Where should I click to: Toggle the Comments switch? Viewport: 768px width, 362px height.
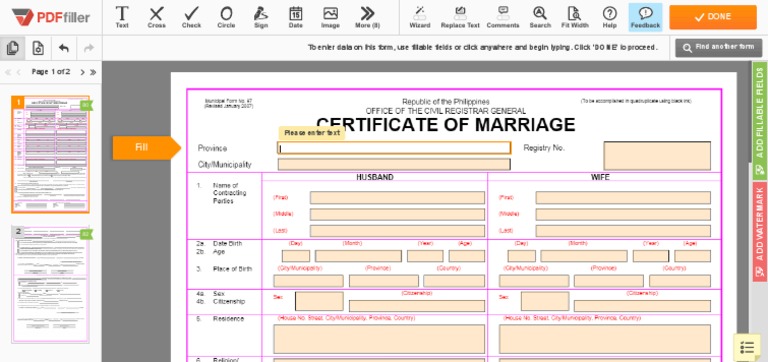(503, 17)
